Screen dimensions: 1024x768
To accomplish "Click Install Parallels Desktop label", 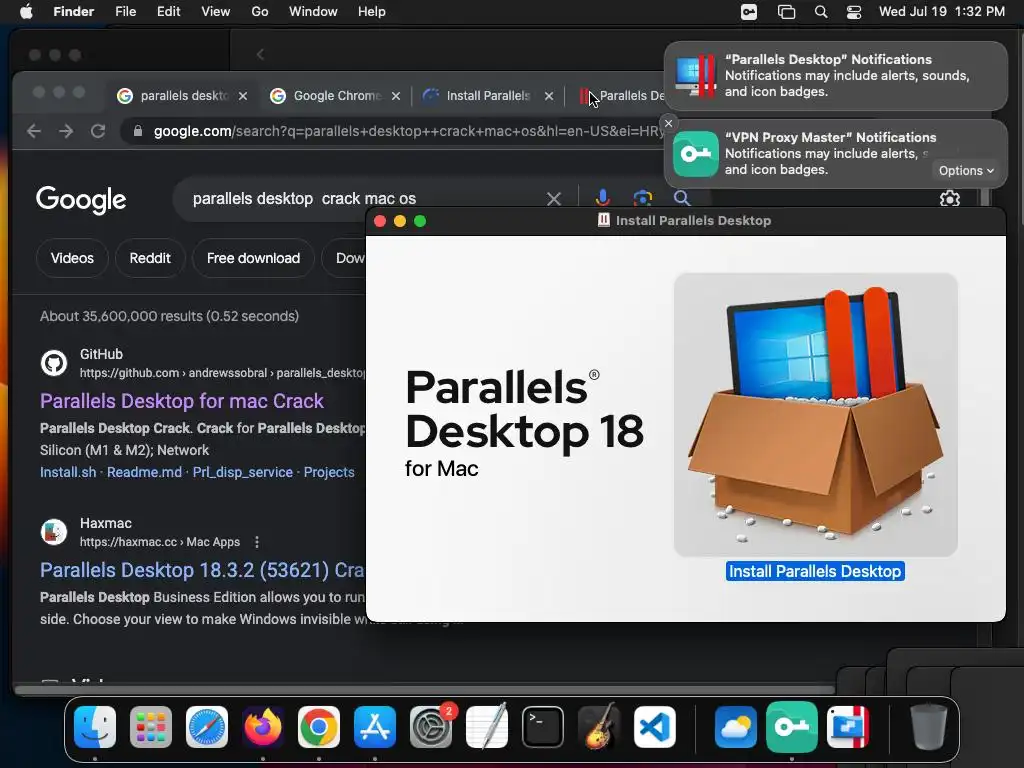I will pyautogui.click(x=815, y=571).
